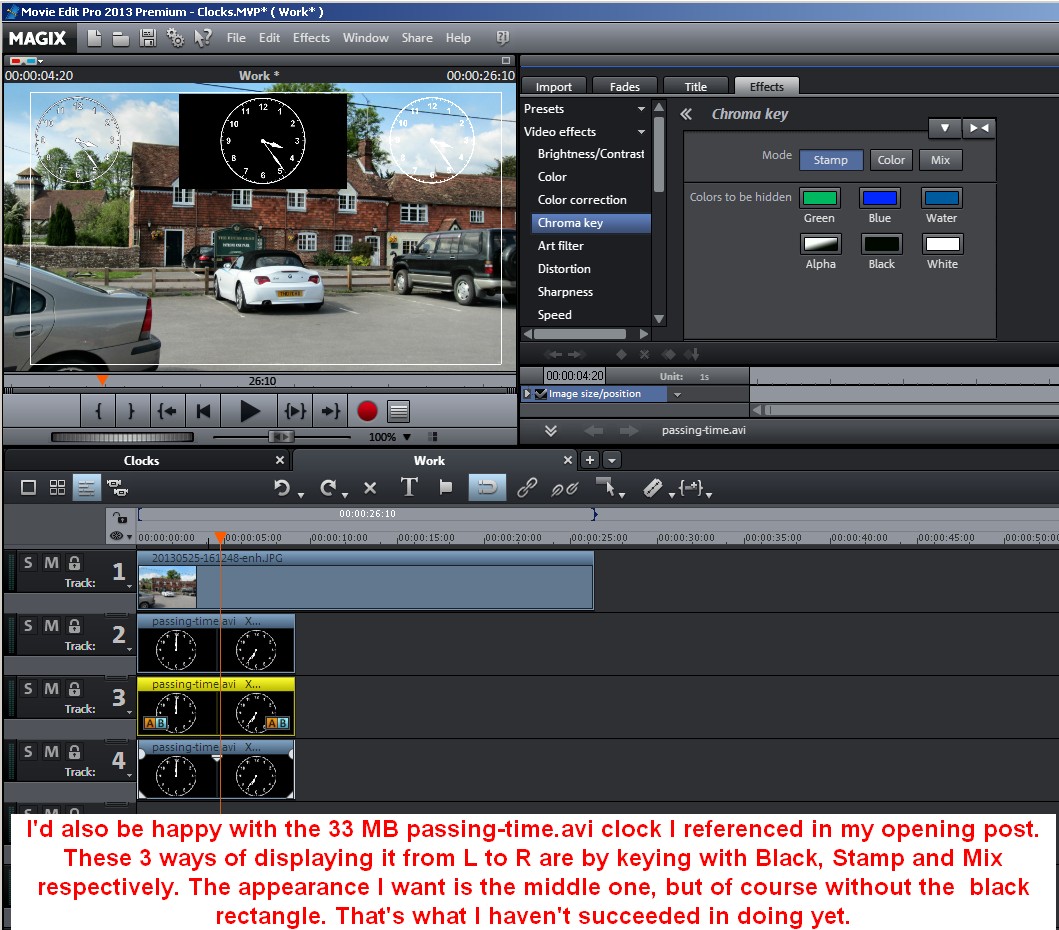Jump to range end button
This screenshot has height=930, width=1059.
pyautogui.click(x=330, y=411)
